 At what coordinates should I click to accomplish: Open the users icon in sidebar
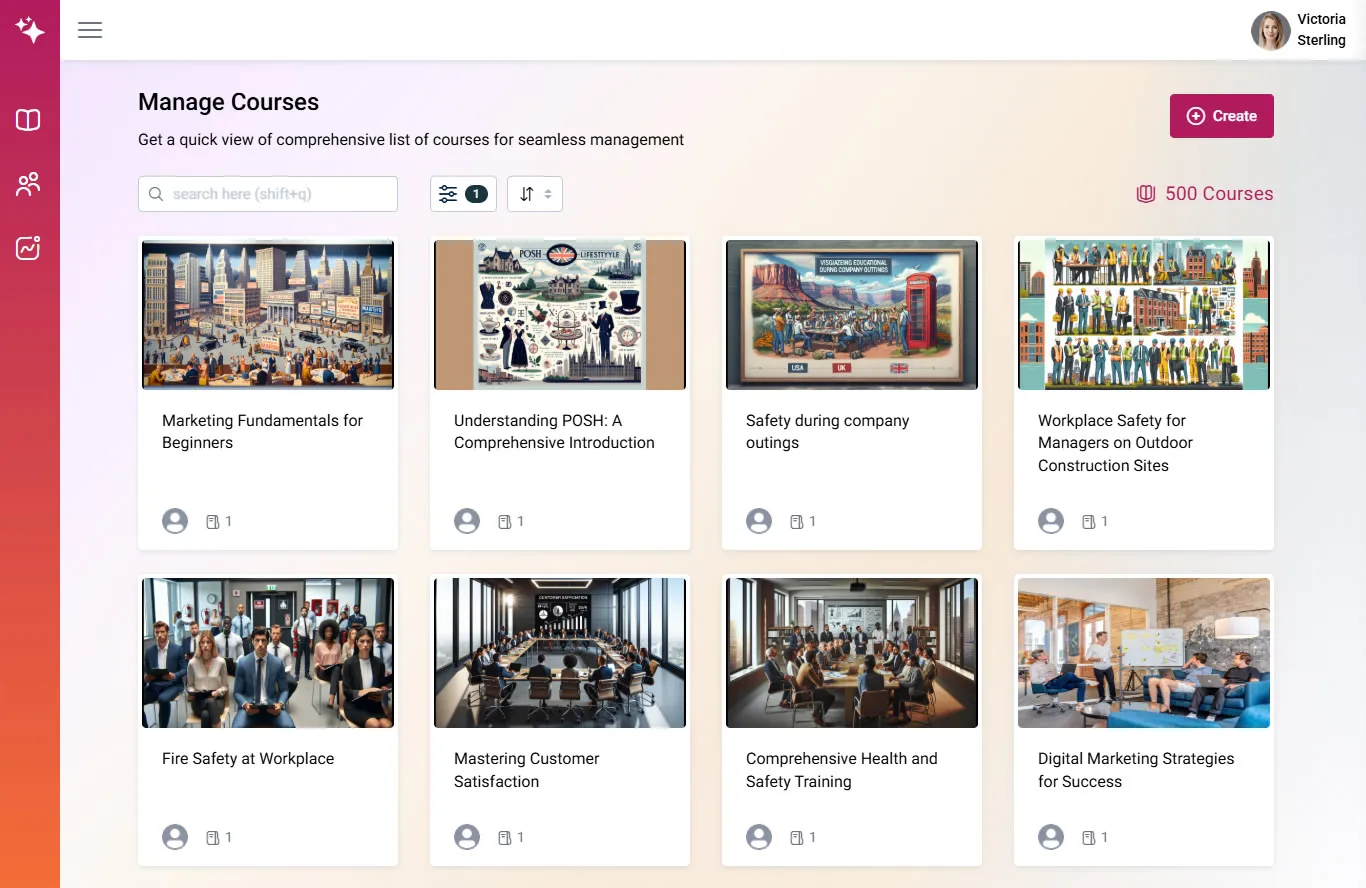click(x=28, y=184)
